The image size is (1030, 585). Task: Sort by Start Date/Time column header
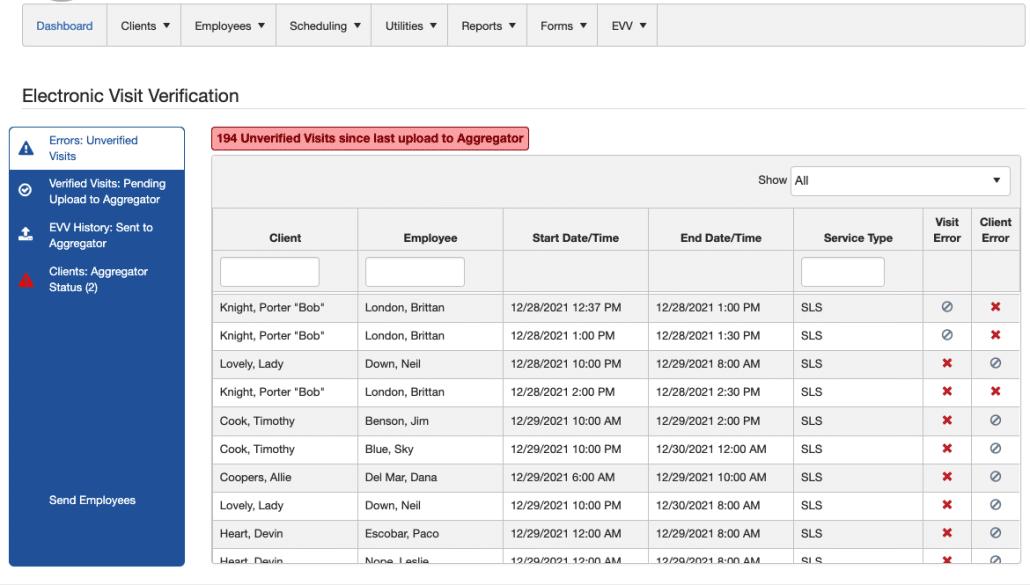pos(575,238)
